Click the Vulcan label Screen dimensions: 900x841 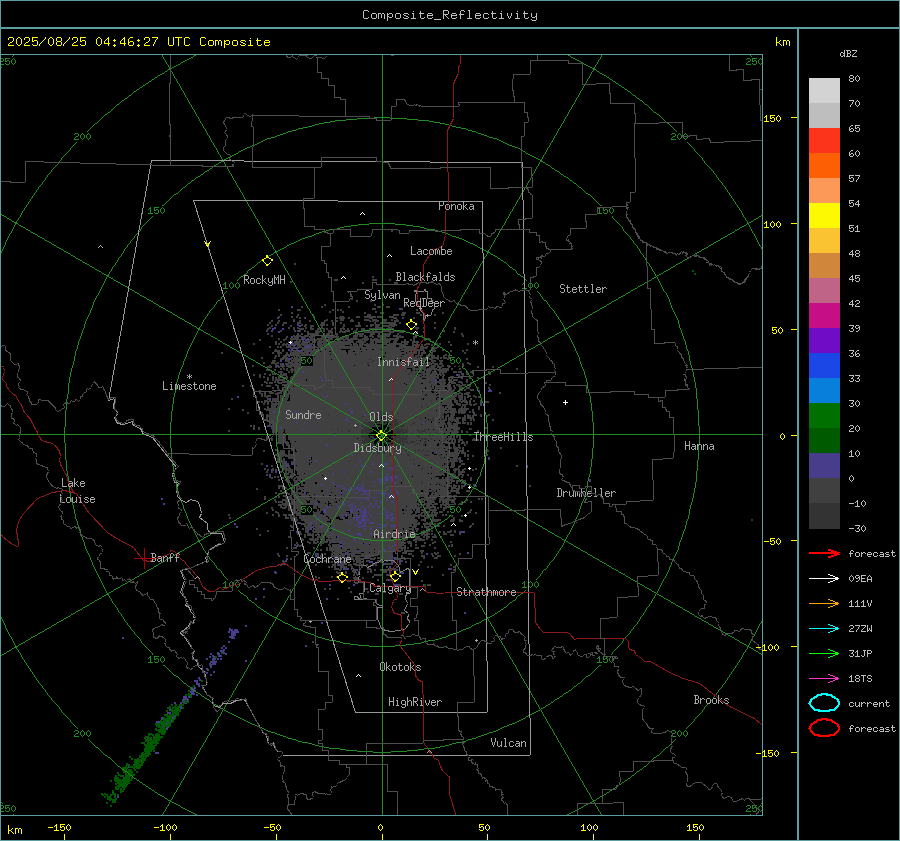(x=508, y=743)
